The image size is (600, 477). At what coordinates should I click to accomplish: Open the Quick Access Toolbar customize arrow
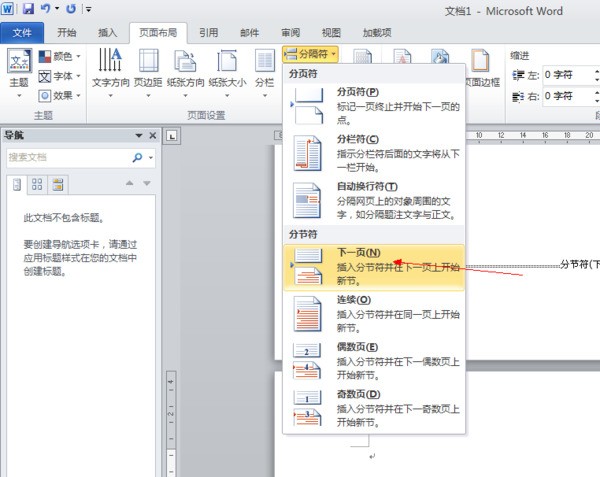(88, 9)
